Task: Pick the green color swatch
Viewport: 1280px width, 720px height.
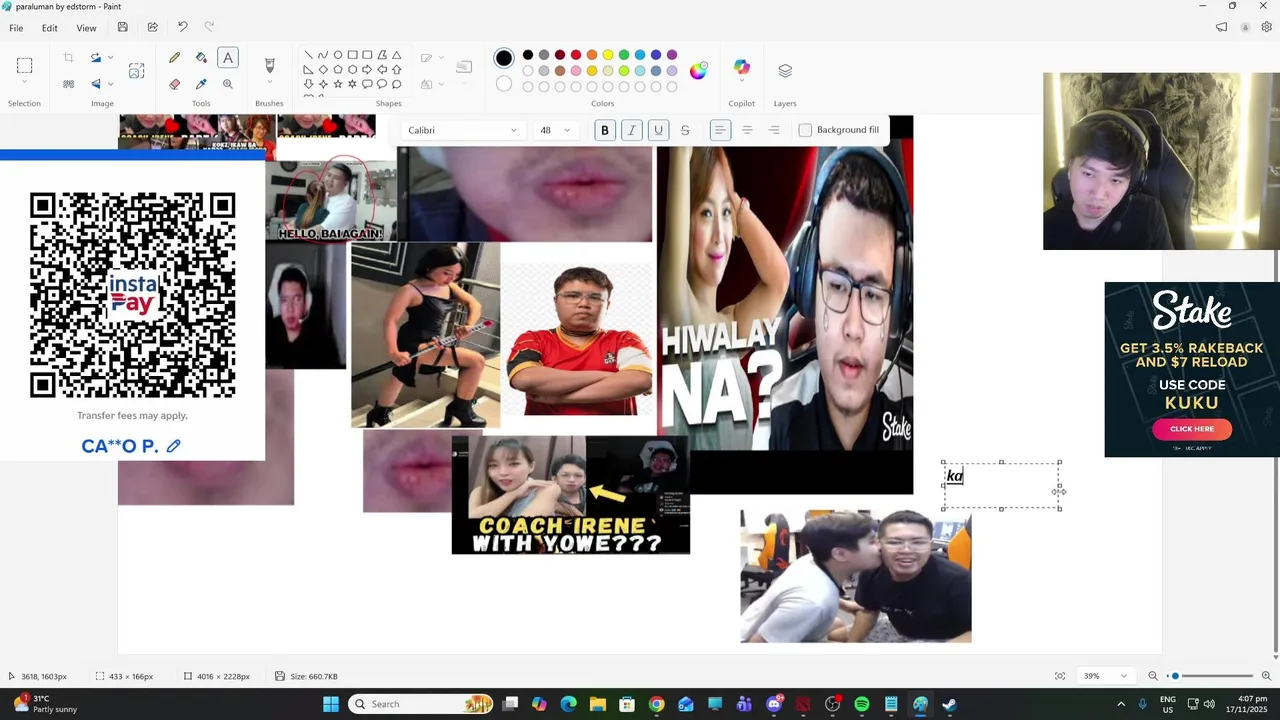Action: pos(624,55)
